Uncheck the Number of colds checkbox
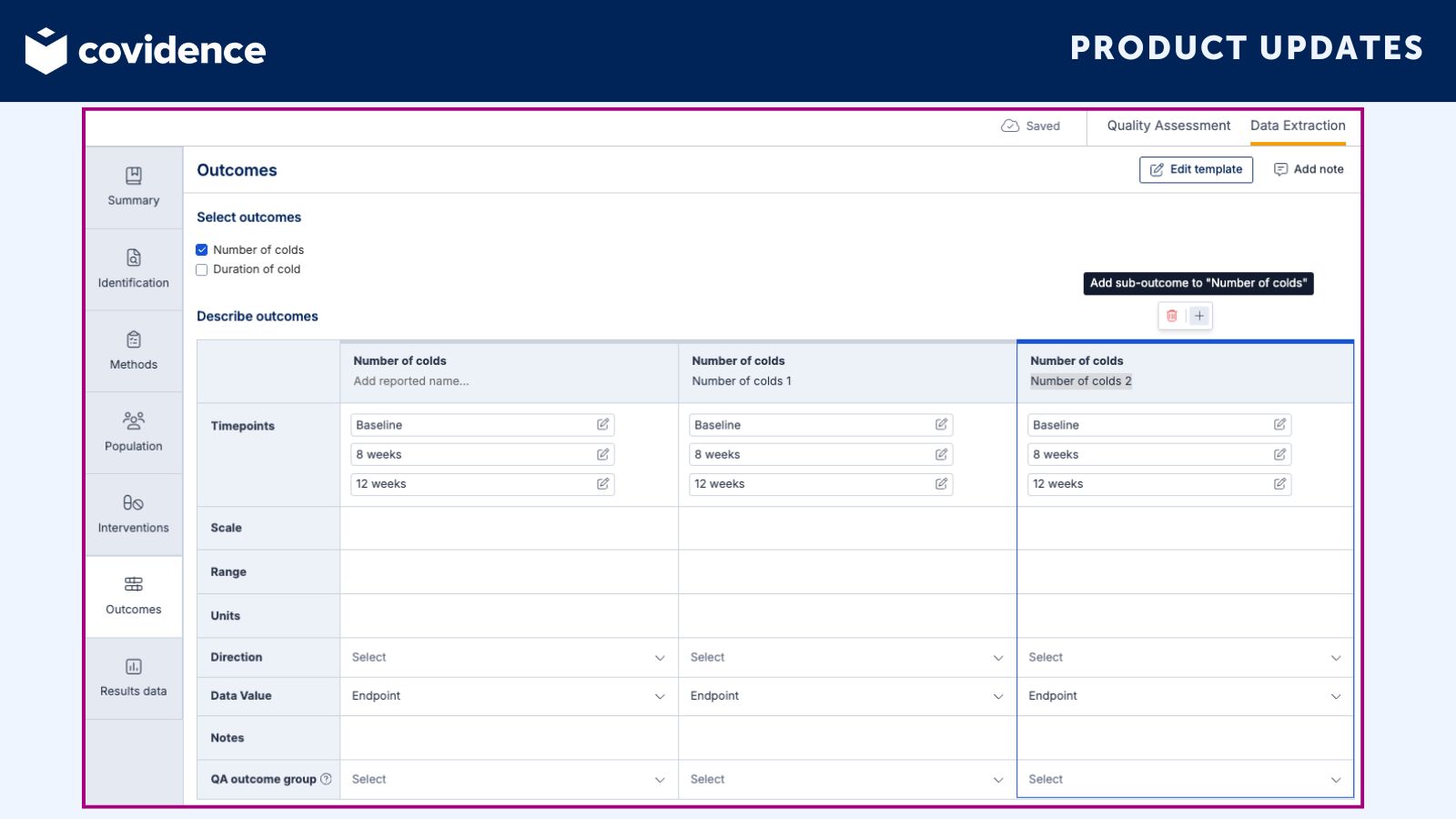Screen dimensions: 1456x819 pyautogui.click(x=202, y=249)
